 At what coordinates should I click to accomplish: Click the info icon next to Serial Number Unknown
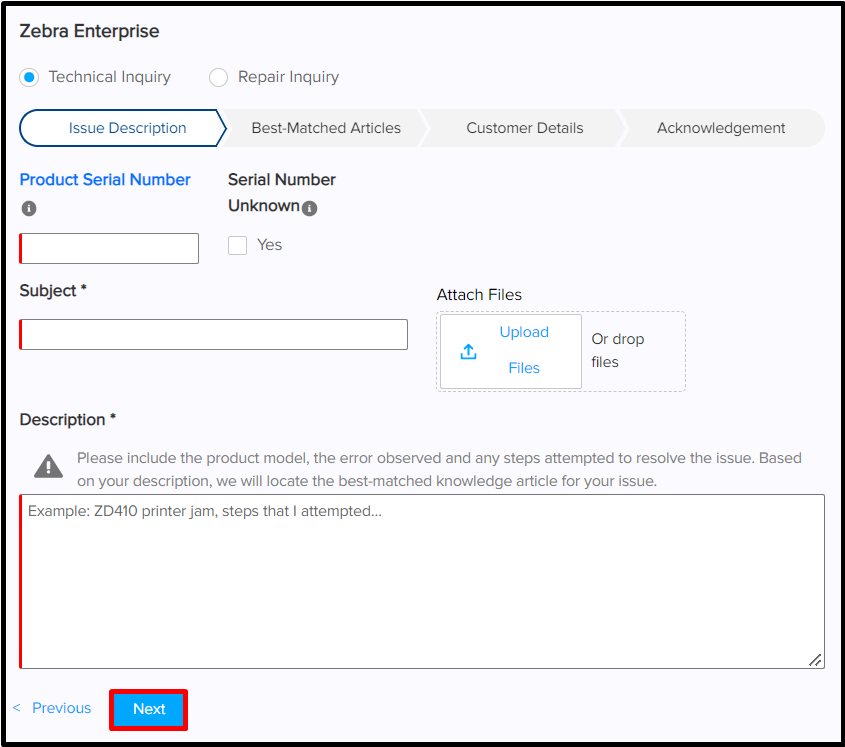click(310, 207)
